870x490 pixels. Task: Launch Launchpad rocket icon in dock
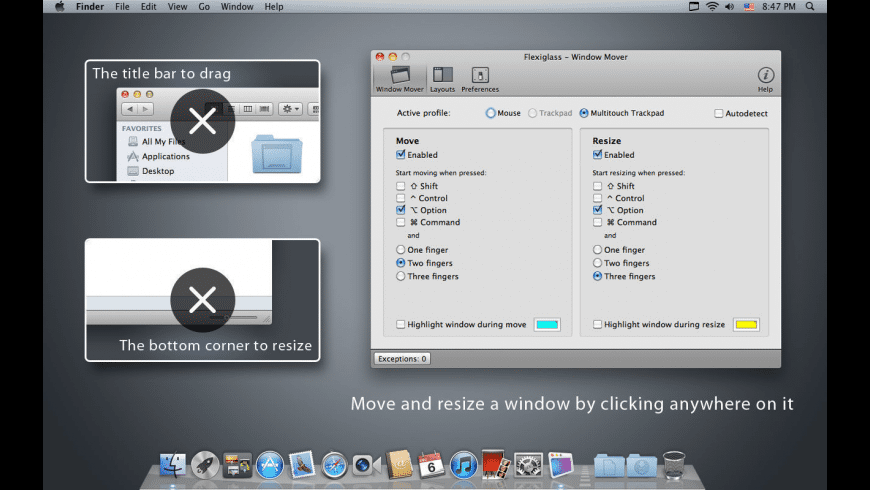[205, 464]
